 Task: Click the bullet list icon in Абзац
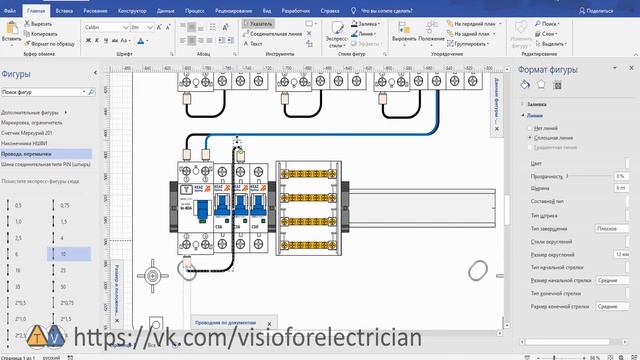[x=213, y=27]
